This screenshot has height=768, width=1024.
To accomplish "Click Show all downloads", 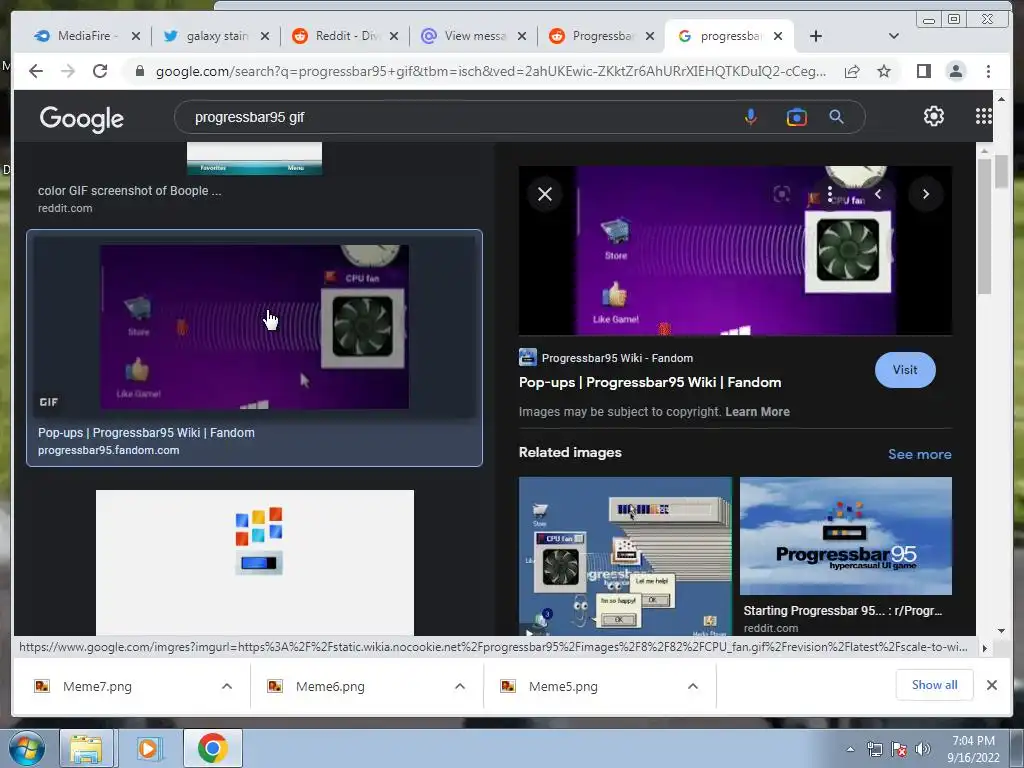I will coord(935,684).
